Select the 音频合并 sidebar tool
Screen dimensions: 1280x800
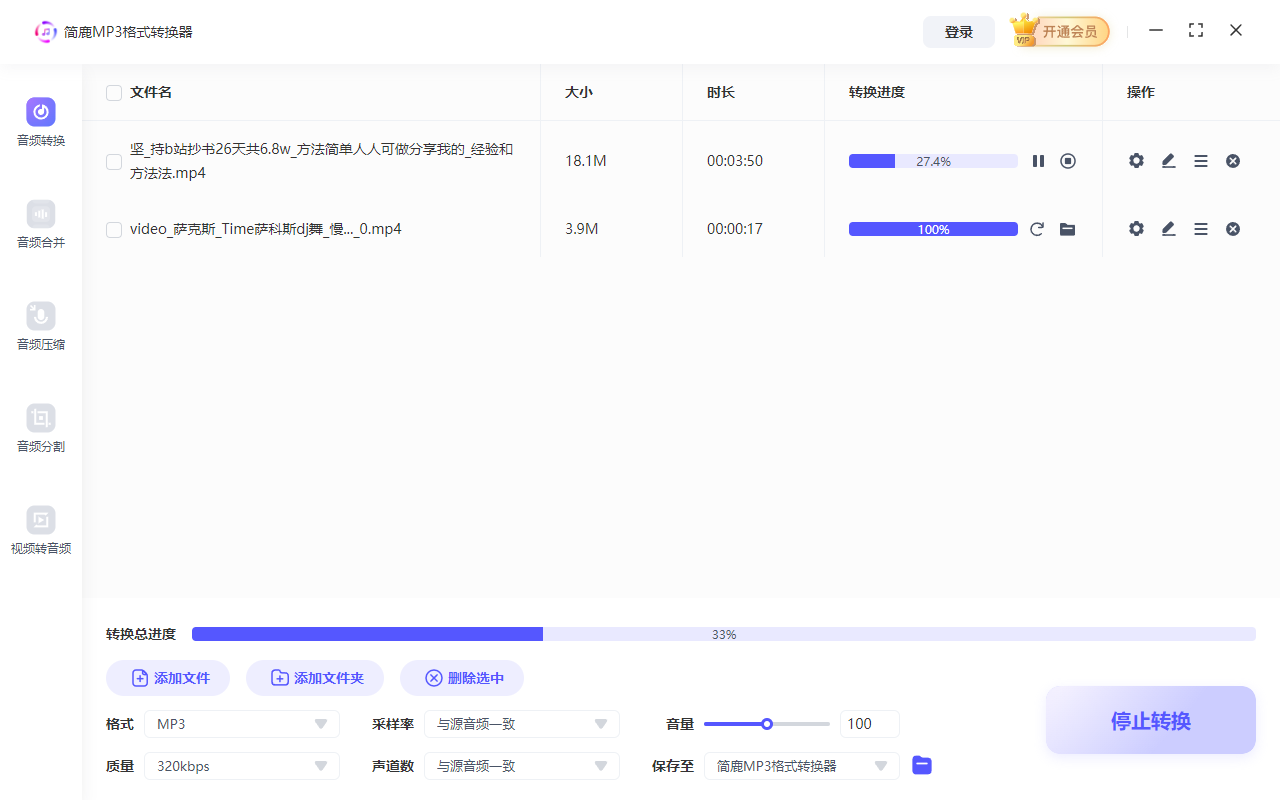40,224
